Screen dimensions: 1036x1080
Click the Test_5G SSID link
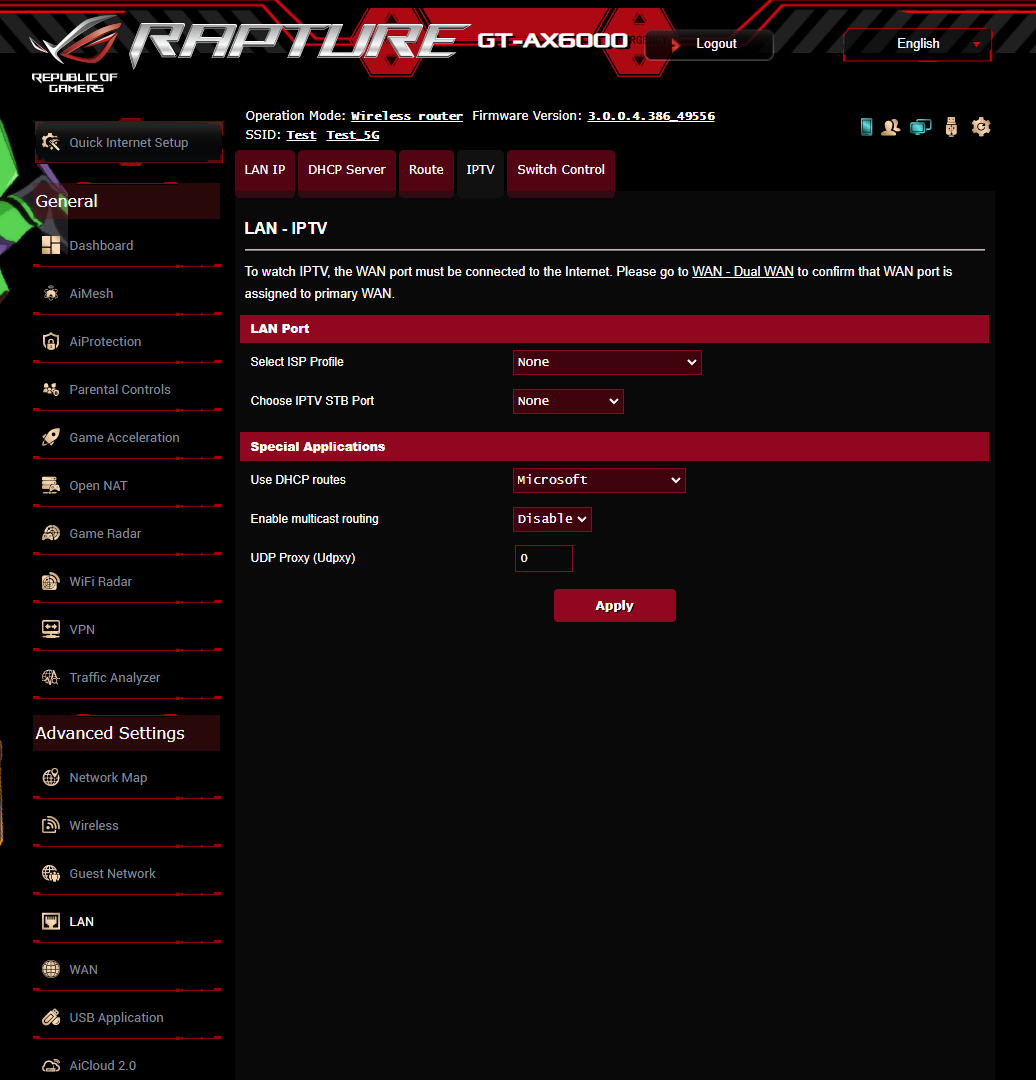click(353, 135)
